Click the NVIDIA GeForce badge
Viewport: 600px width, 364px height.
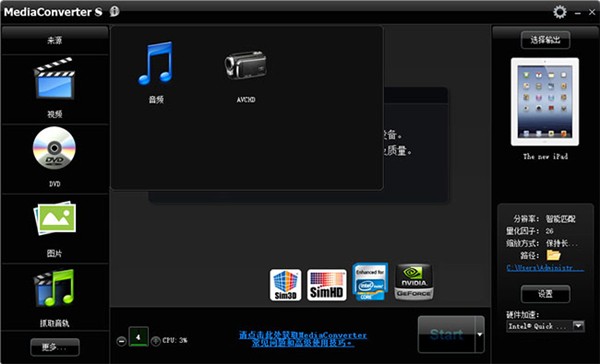(414, 282)
